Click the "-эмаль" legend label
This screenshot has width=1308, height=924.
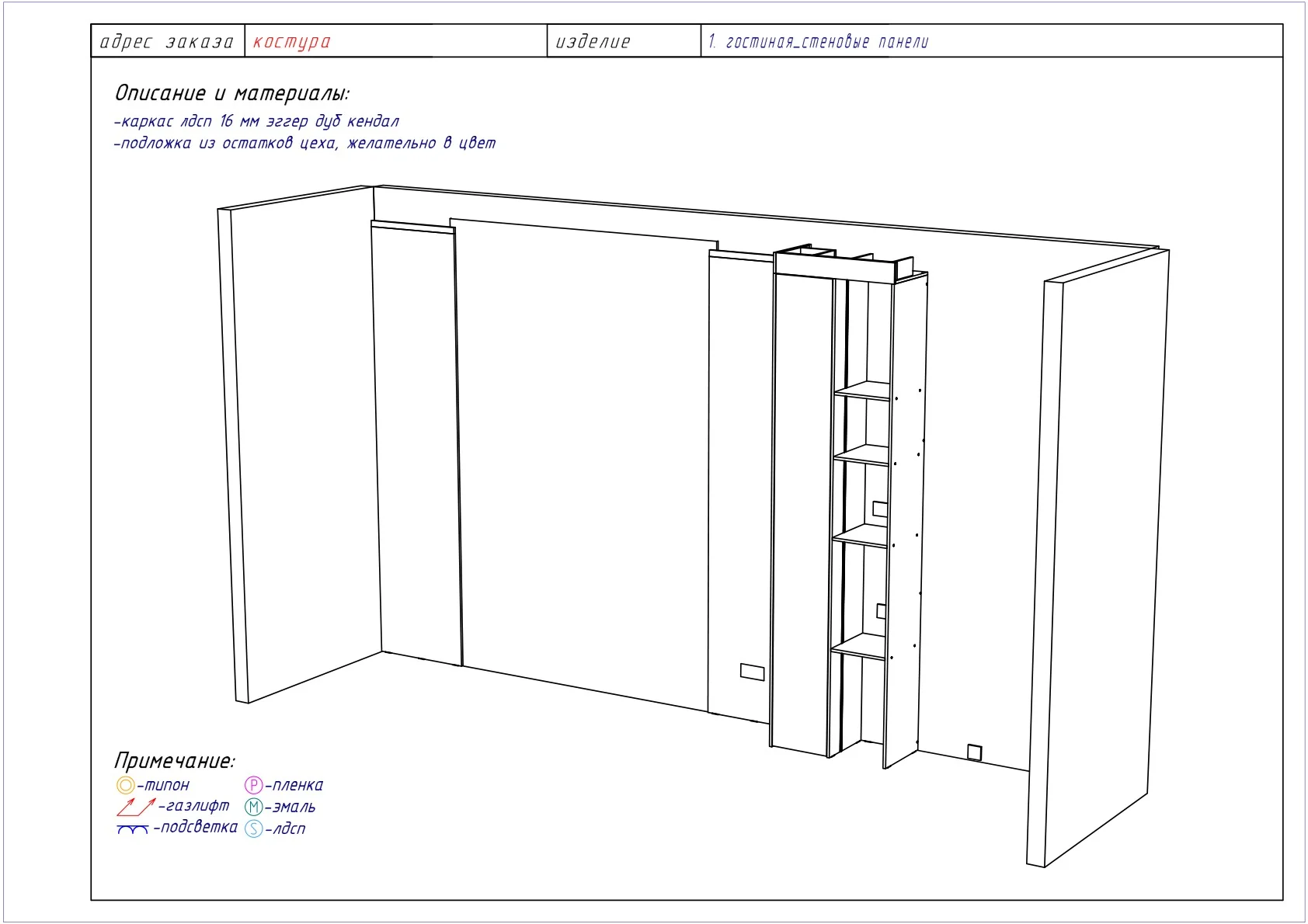[290, 807]
